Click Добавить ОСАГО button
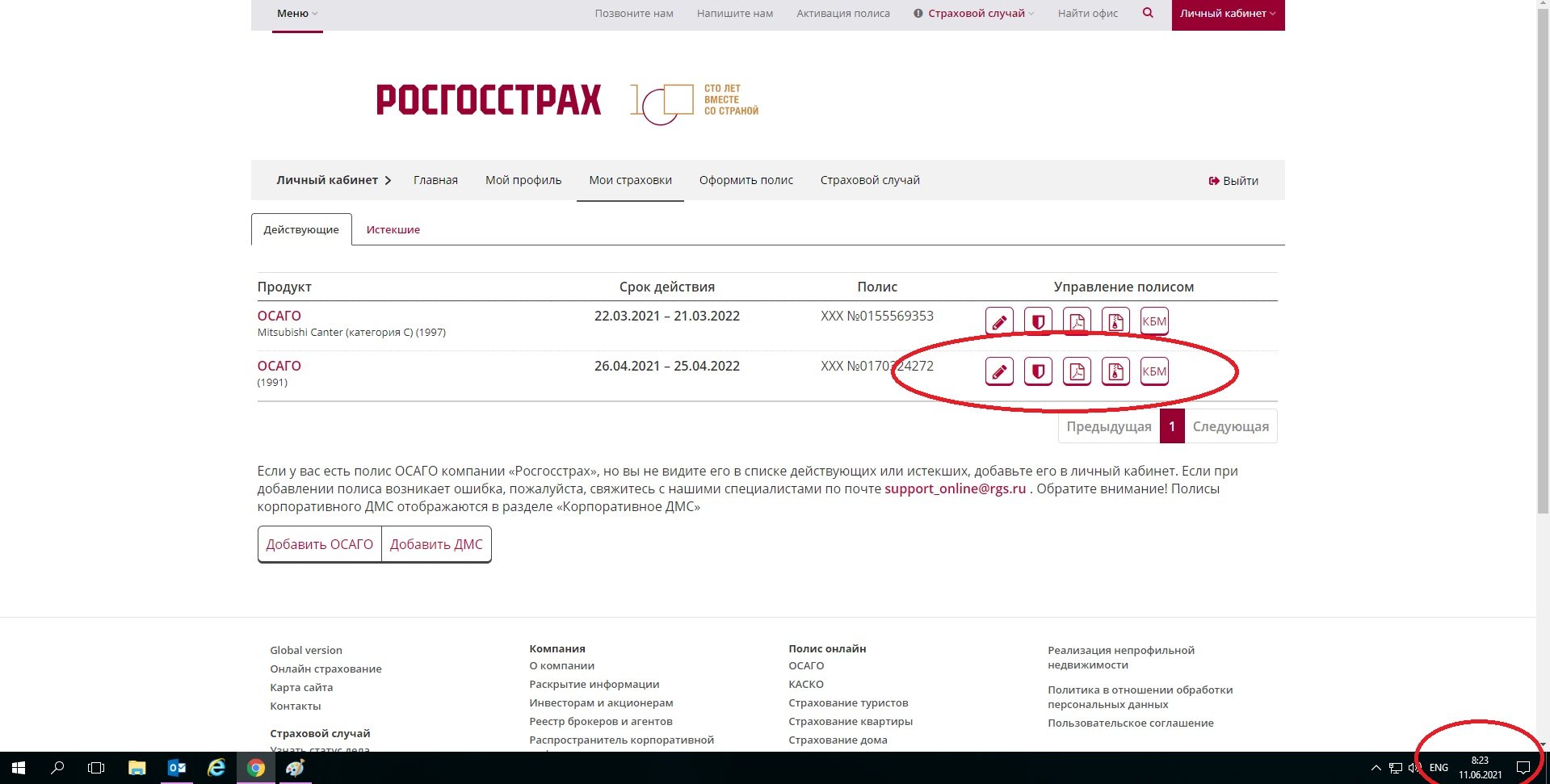This screenshot has height=784, width=1550. point(320,544)
